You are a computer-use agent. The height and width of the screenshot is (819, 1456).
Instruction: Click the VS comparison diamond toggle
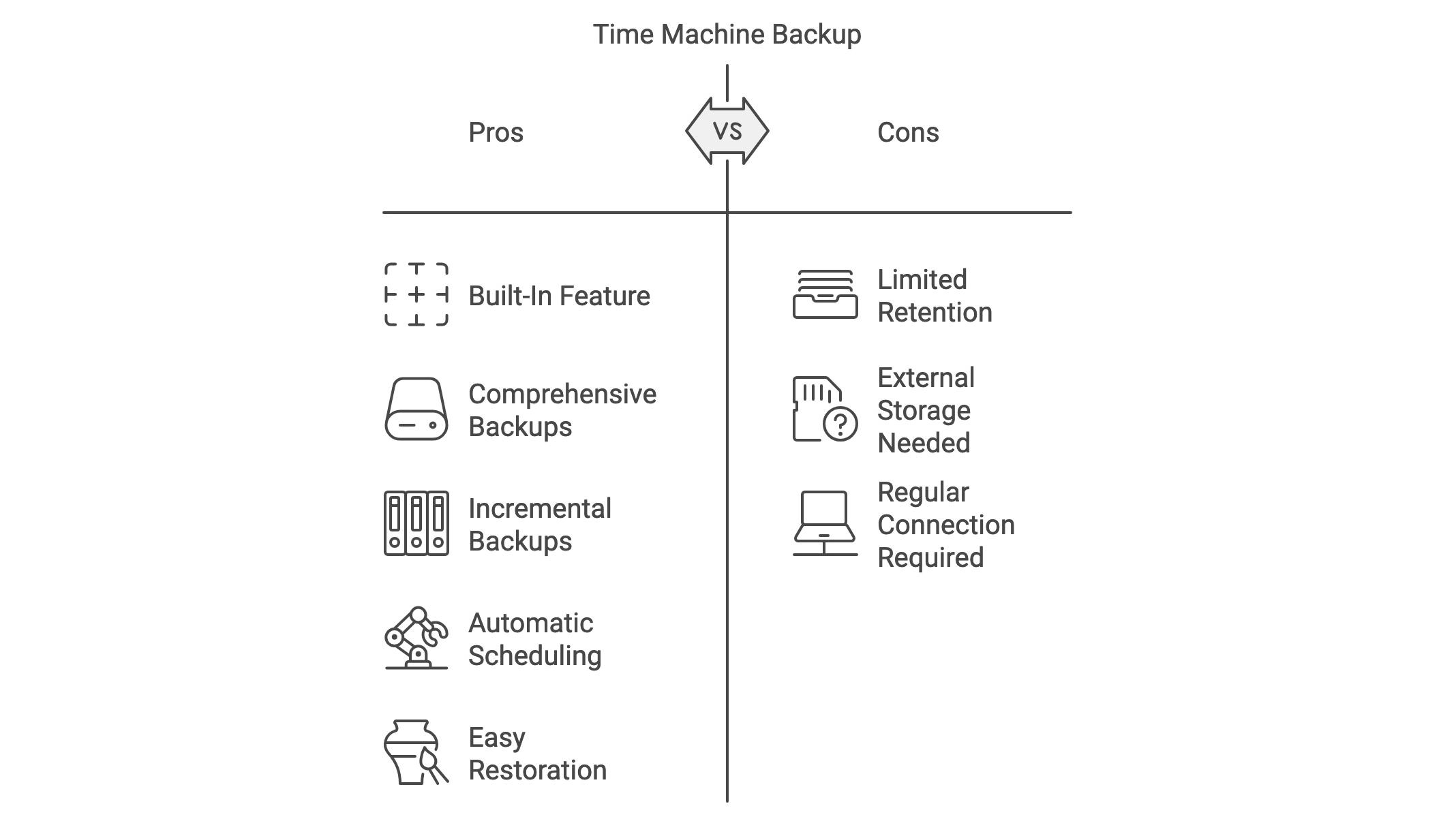click(727, 131)
